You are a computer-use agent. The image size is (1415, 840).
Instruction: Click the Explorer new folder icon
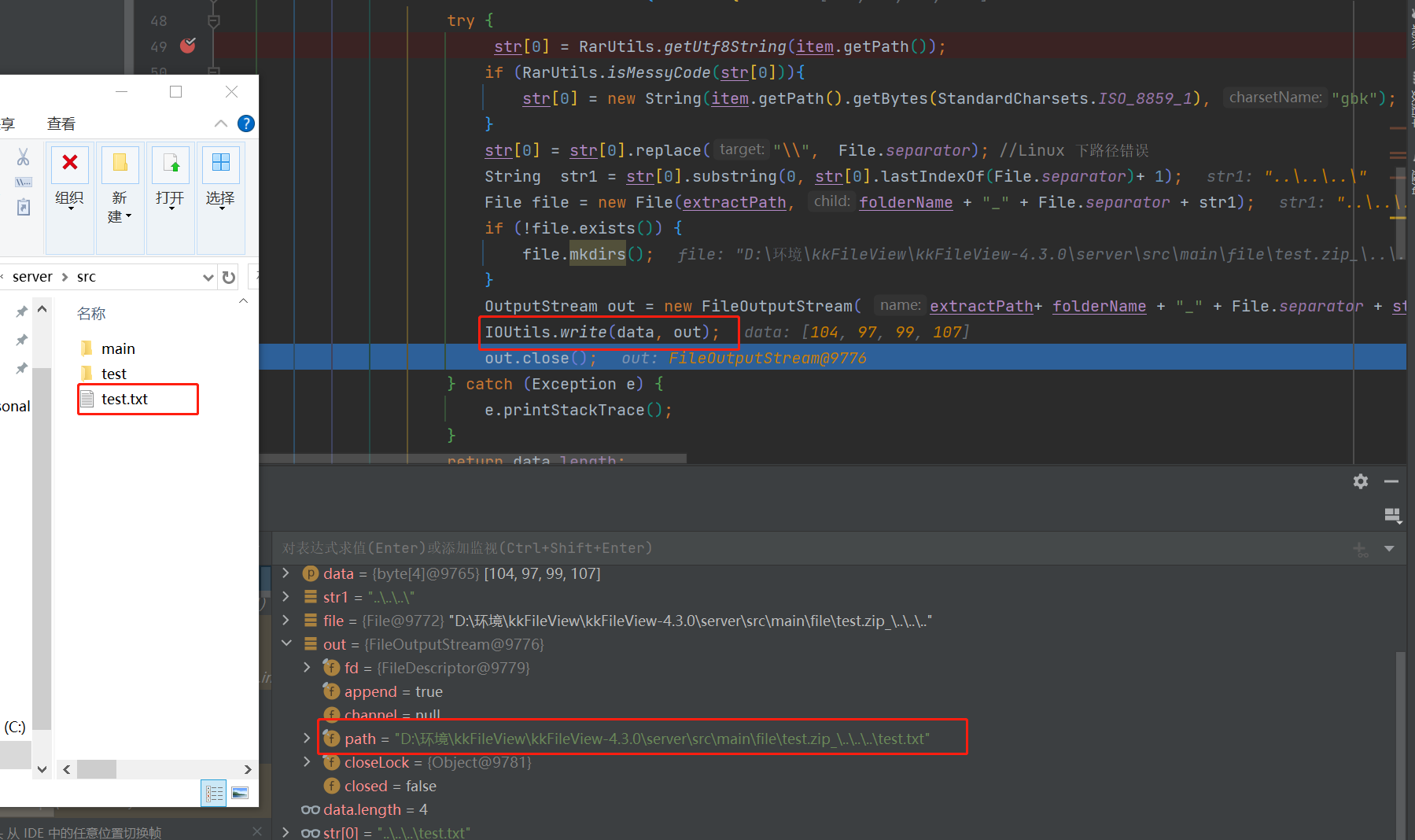pyautogui.click(x=120, y=163)
